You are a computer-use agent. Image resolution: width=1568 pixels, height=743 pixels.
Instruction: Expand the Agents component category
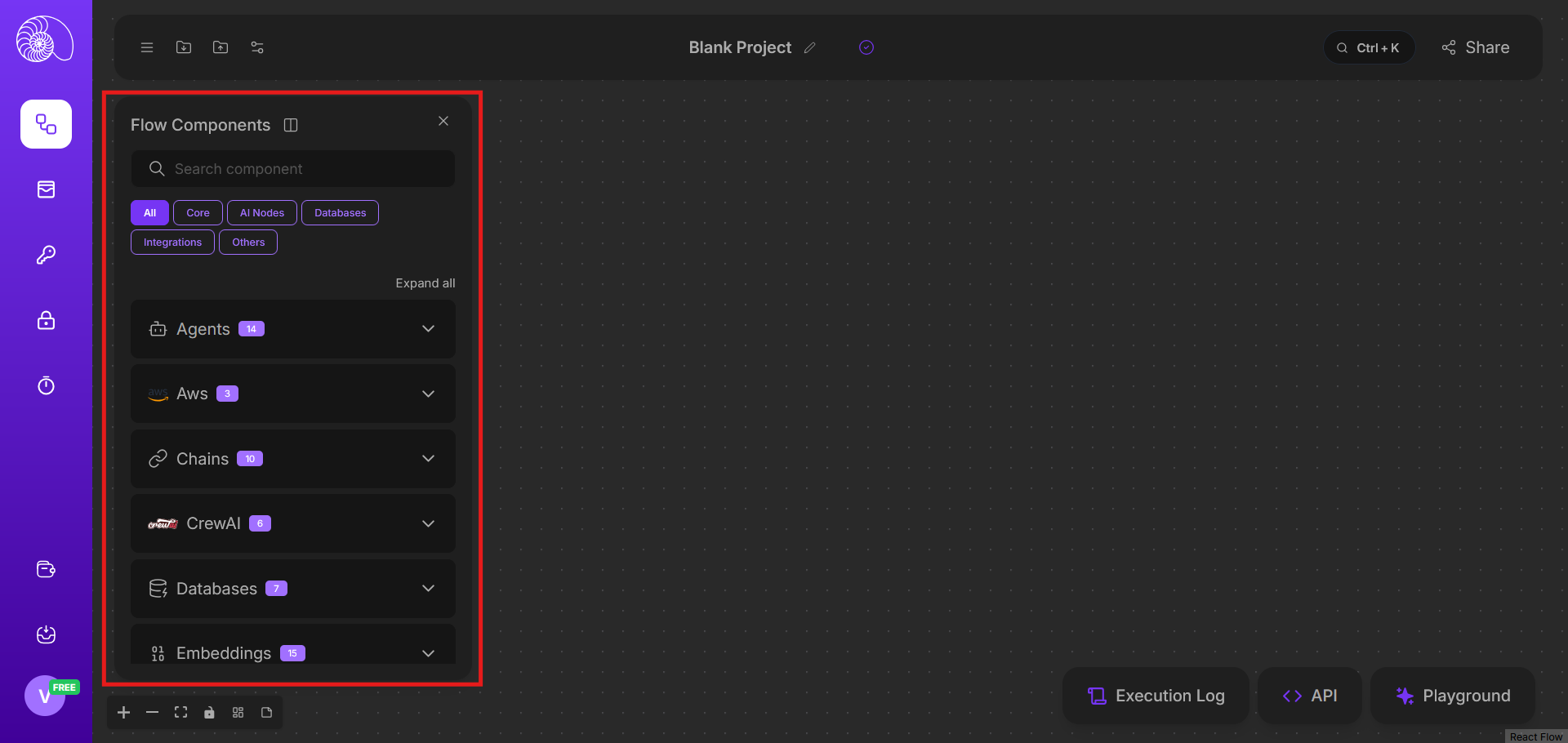click(x=428, y=329)
